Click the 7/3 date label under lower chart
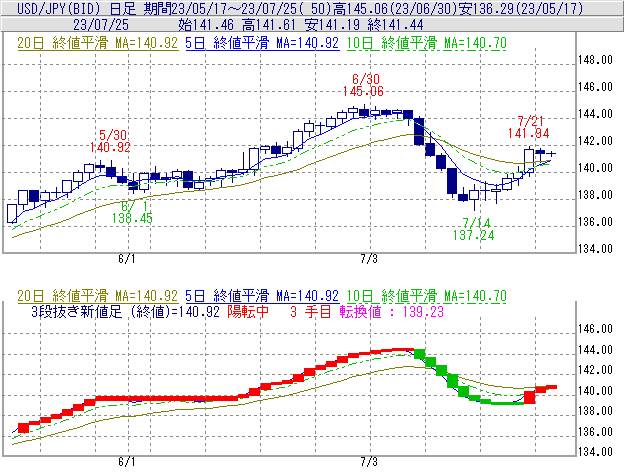The width and height of the screenshot is (624, 475). tap(369, 462)
